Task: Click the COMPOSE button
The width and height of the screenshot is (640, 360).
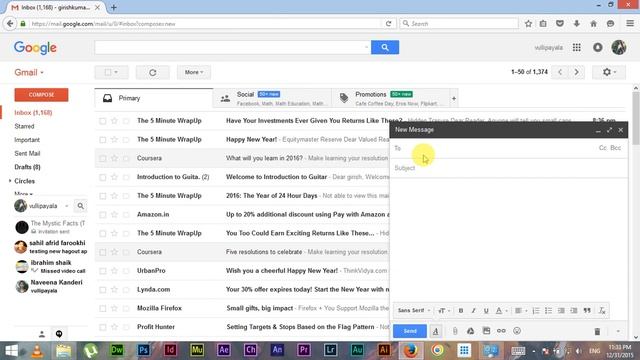Action: pyautogui.click(x=41, y=95)
